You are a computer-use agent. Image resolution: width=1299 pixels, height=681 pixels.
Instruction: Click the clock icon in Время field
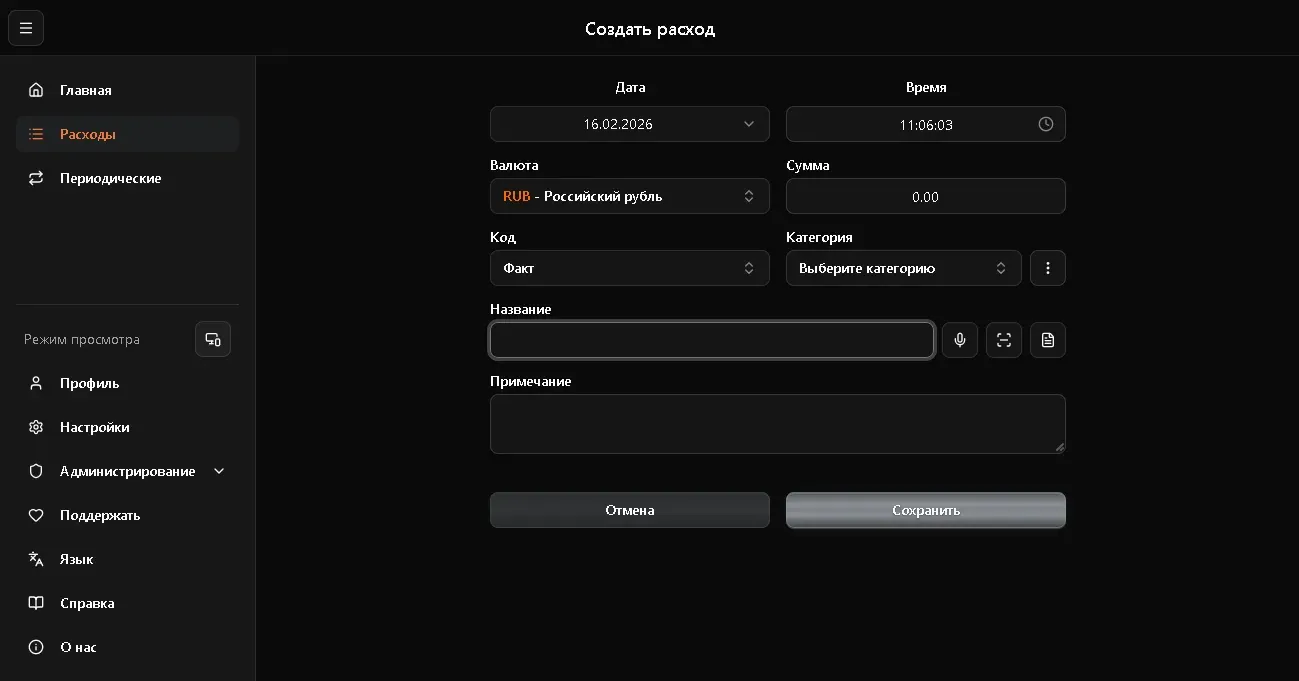(x=1046, y=124)
